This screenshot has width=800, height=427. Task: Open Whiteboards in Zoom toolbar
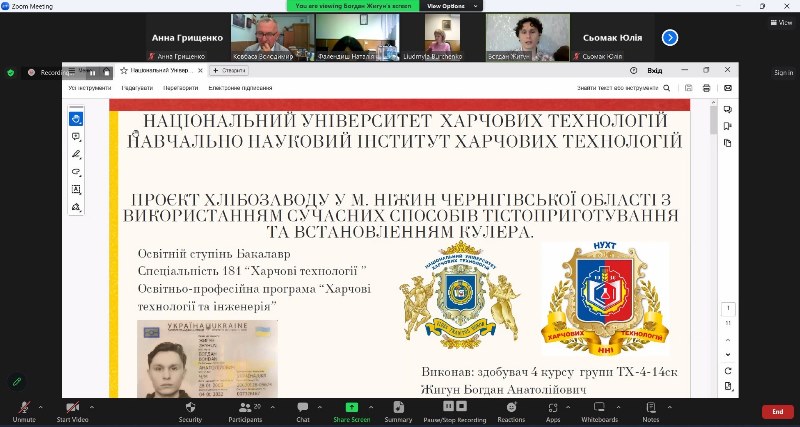[599, 411]
